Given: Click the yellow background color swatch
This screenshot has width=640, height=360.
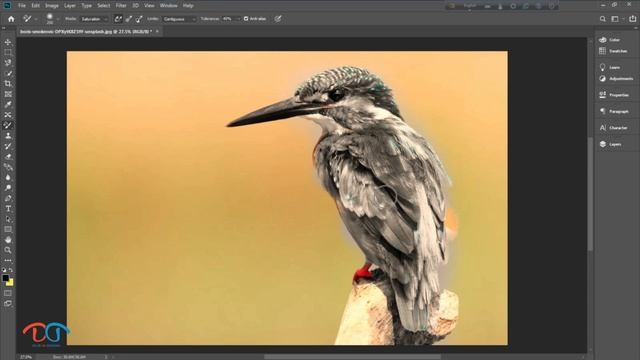Looking at the screenshot, I should point(11,283).
